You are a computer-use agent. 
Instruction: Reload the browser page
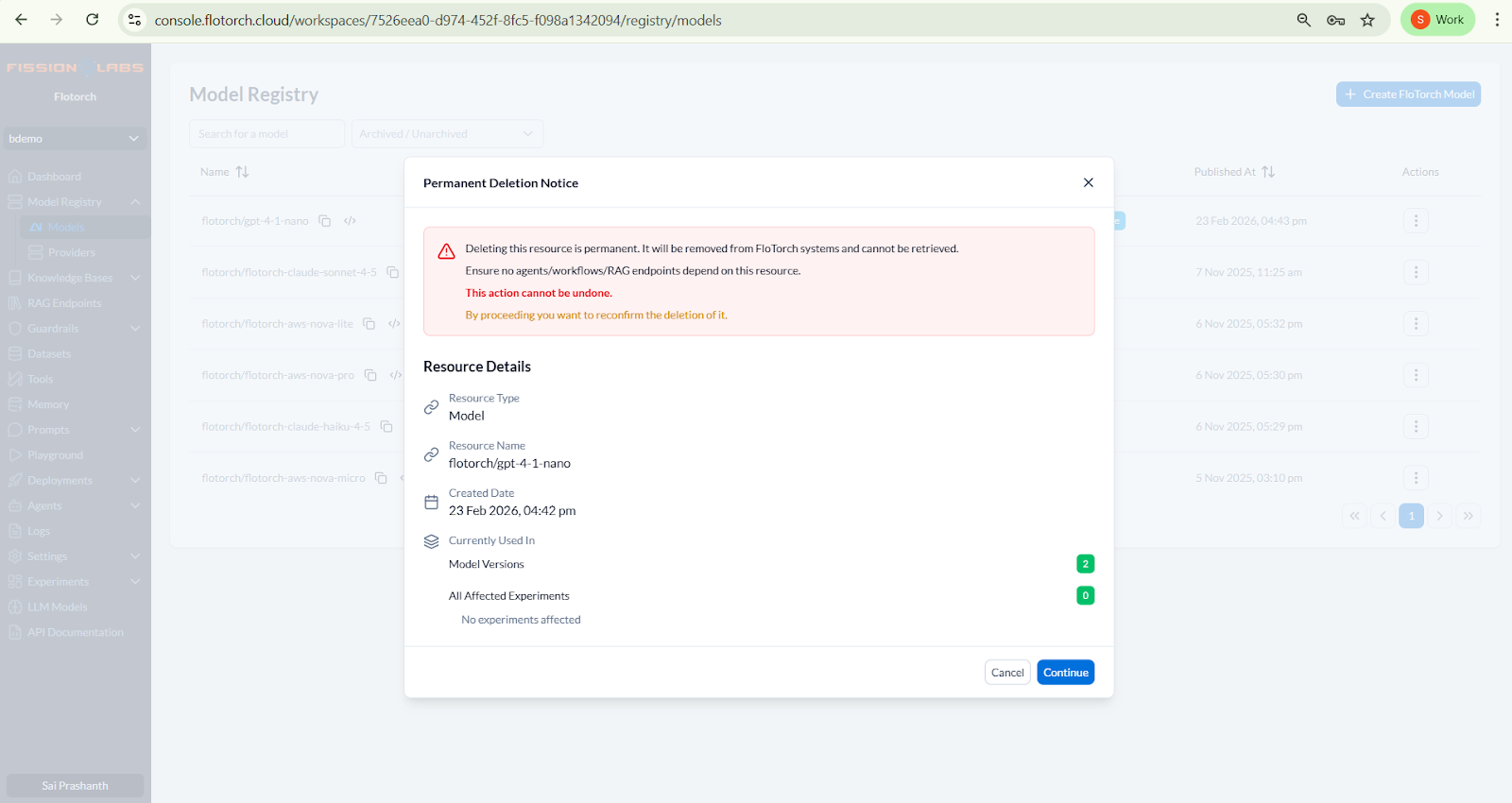(x=93, y=20)
